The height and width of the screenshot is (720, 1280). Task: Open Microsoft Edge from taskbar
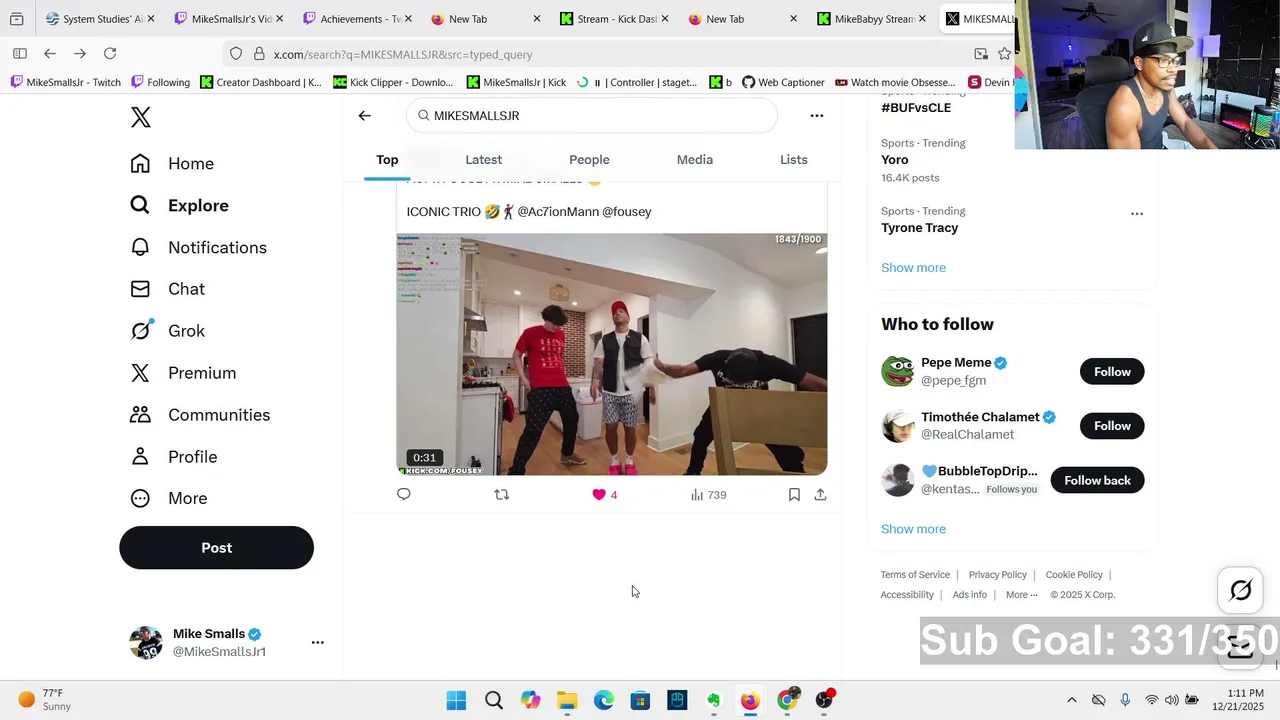pyautogui.click(x=604, y=700)
